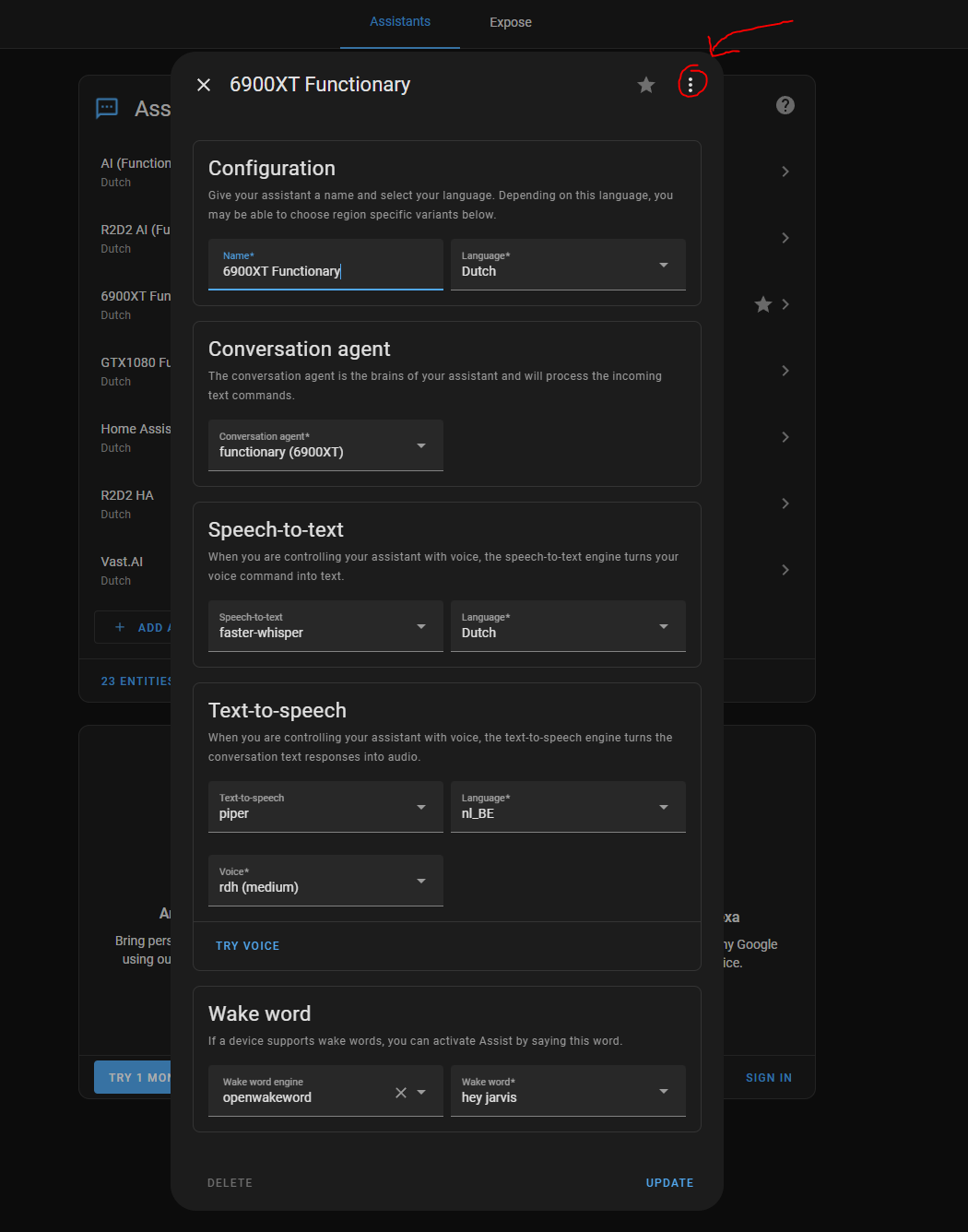
Task: Open the three-dot overflow menu
Action: [692, 84]
